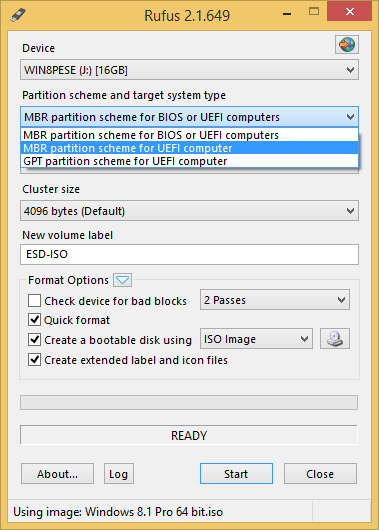Toggle the Format Options advanced arrow
379x530 pixels.
pyautogui.click(x=122, y=280)
